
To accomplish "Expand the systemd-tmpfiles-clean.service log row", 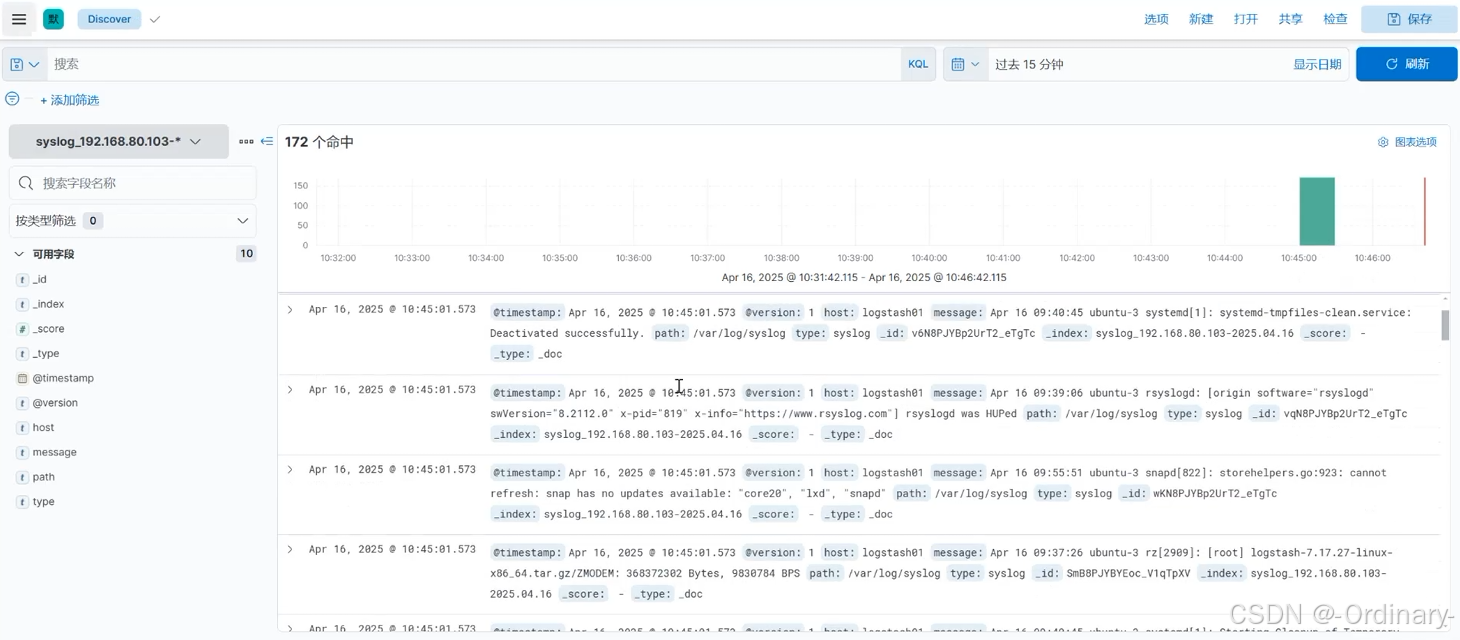I will (x=290, y=310).
